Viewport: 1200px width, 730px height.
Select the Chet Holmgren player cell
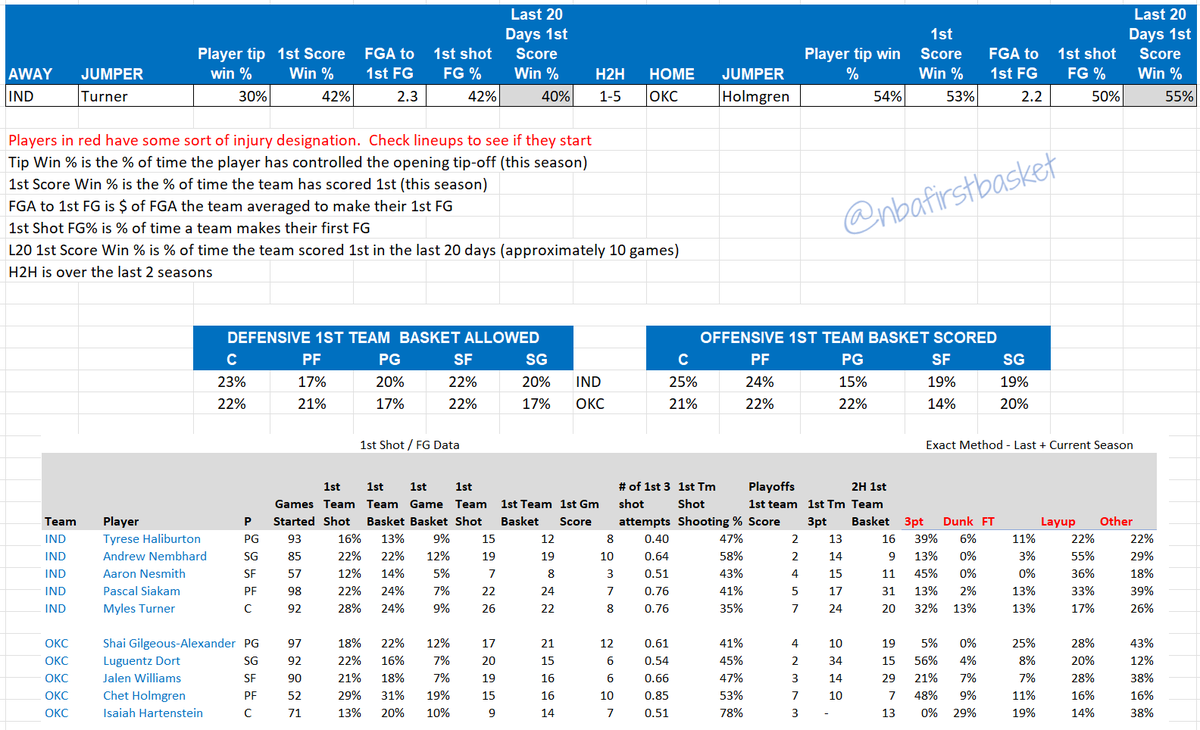click(x=142, y=696)
